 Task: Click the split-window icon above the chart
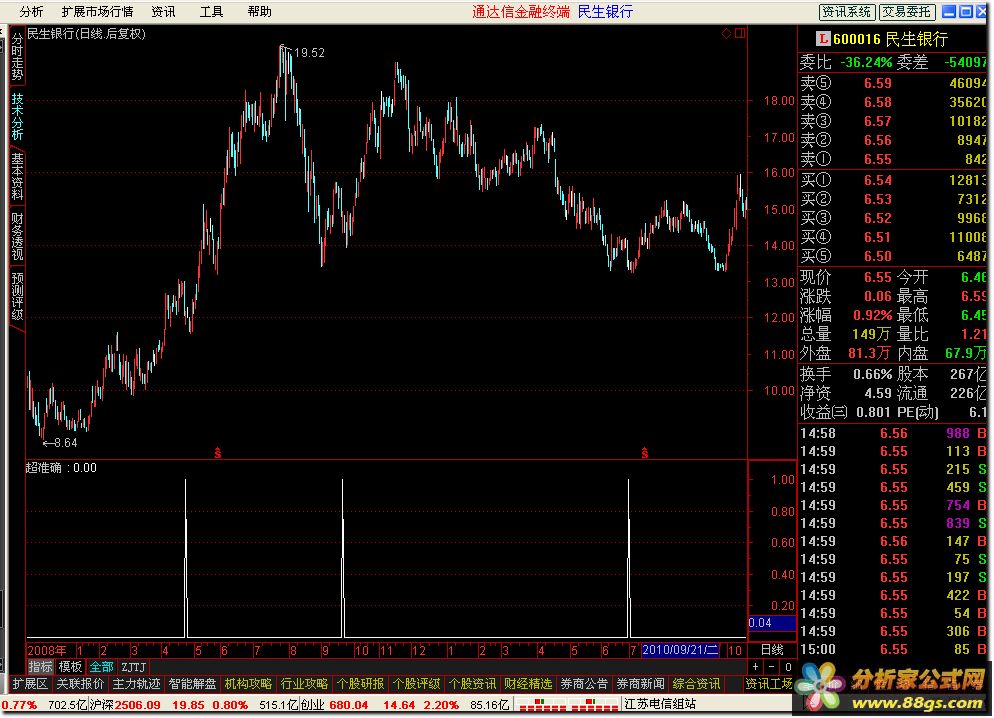coord(740,33)
